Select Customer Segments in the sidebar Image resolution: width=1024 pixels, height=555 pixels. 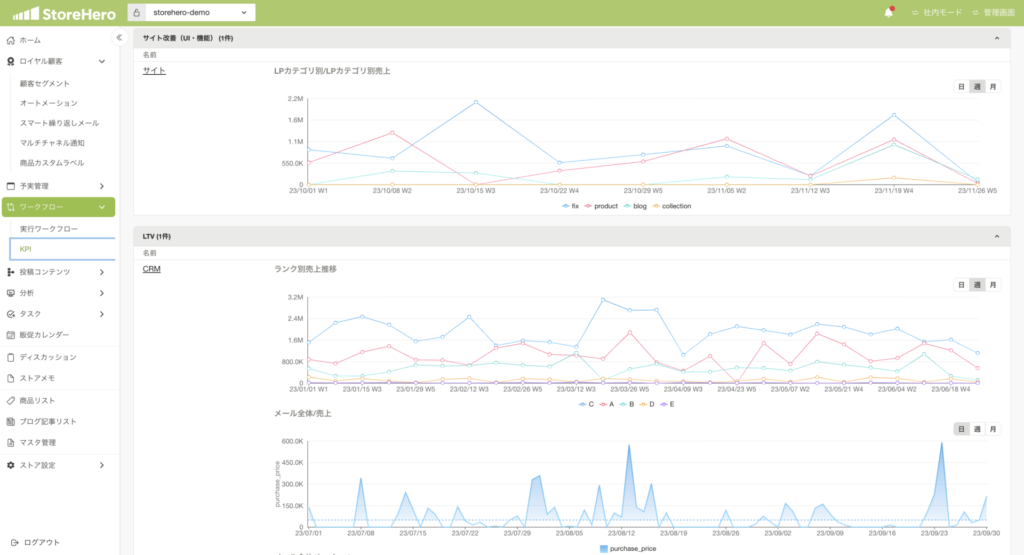(x=45, y=84)
